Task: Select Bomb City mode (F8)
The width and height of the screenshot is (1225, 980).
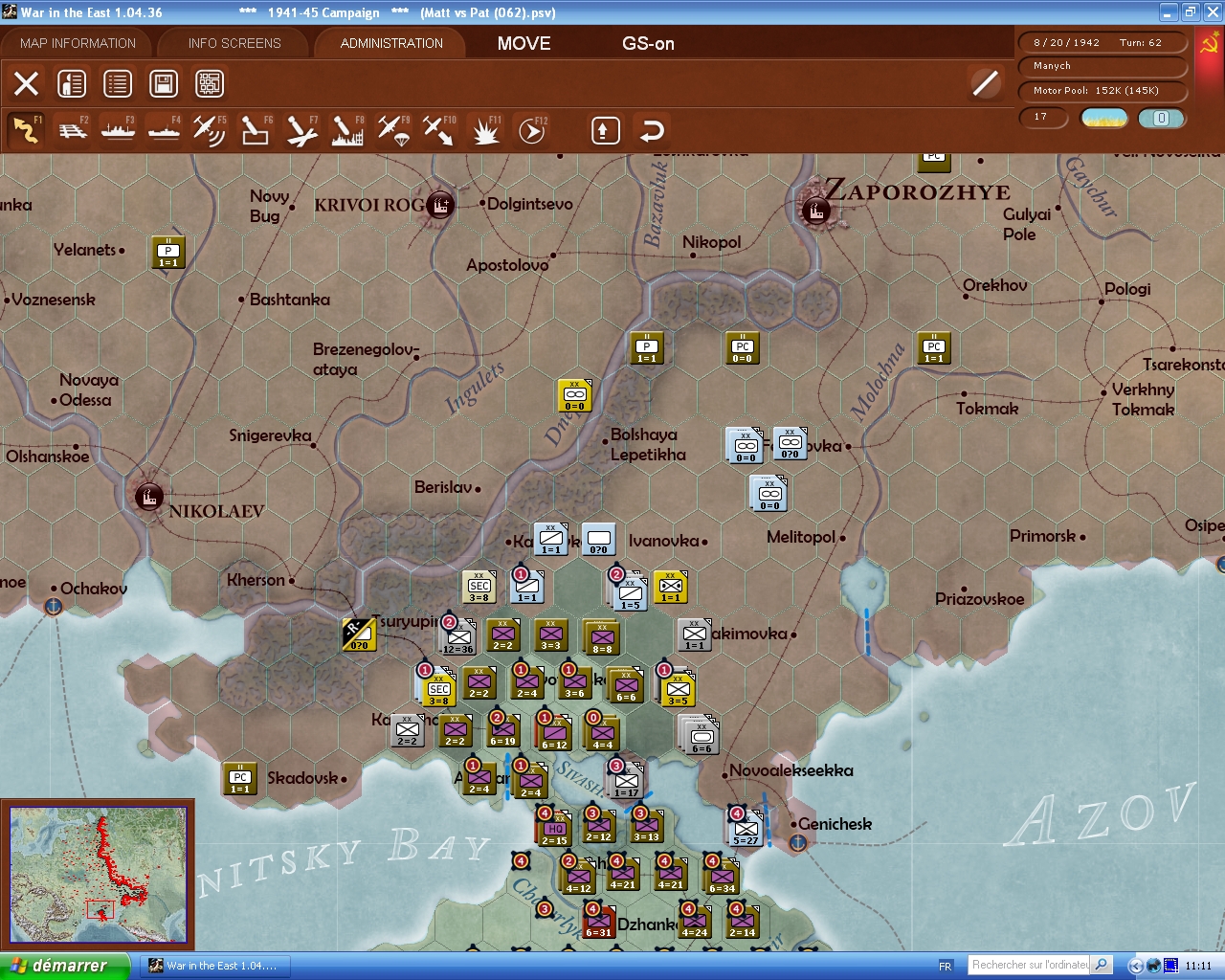Action: (347, 130)
